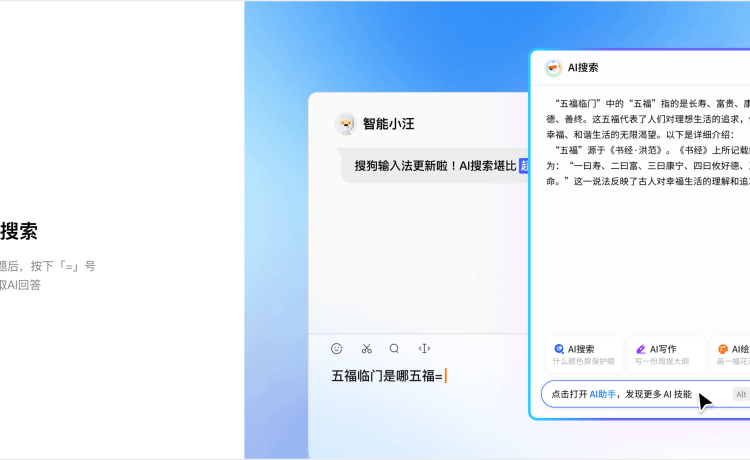Select the 什么颜色屏保护眼 search suggestion
750x460 pixels.
point(584,361)
